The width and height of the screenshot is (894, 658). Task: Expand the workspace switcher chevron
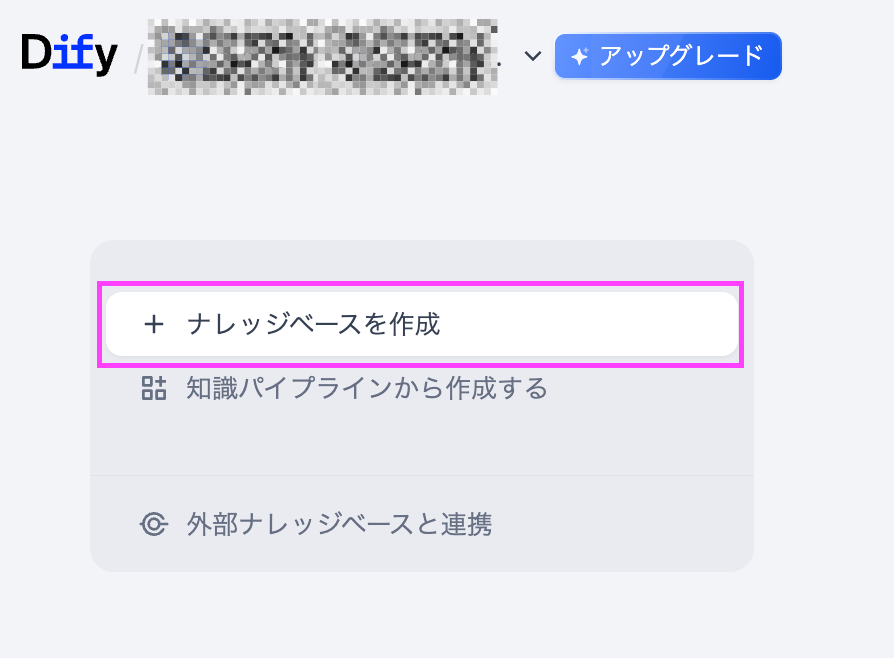(532, 57)
